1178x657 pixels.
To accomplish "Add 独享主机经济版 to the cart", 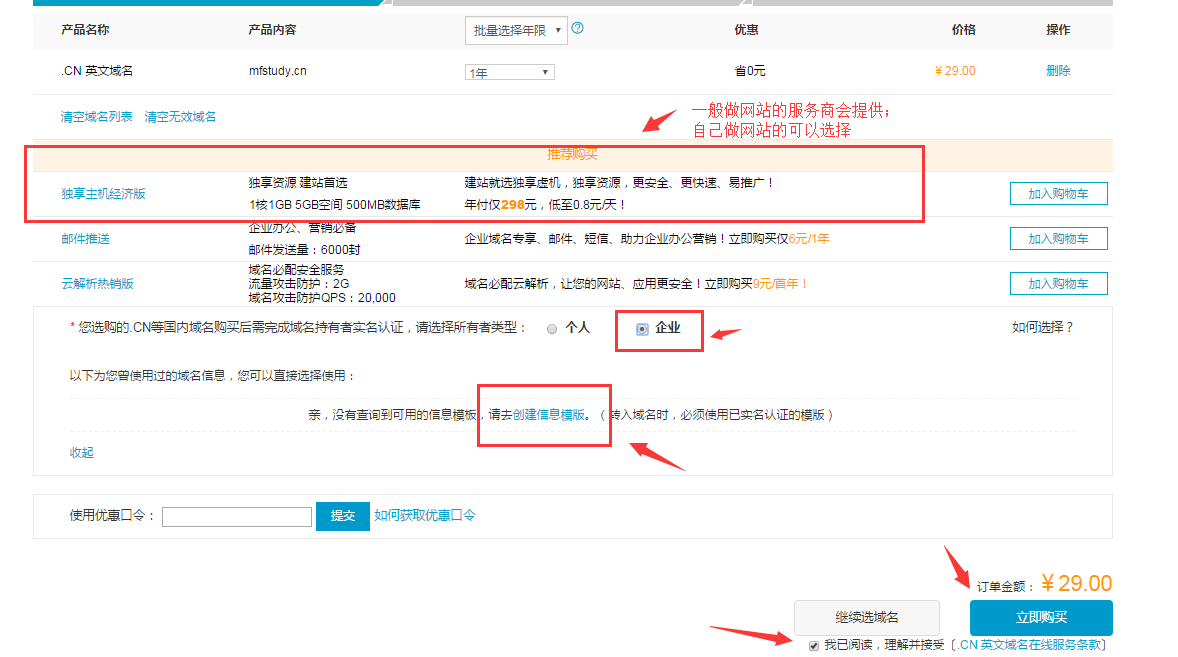I will click(1058, 194).
